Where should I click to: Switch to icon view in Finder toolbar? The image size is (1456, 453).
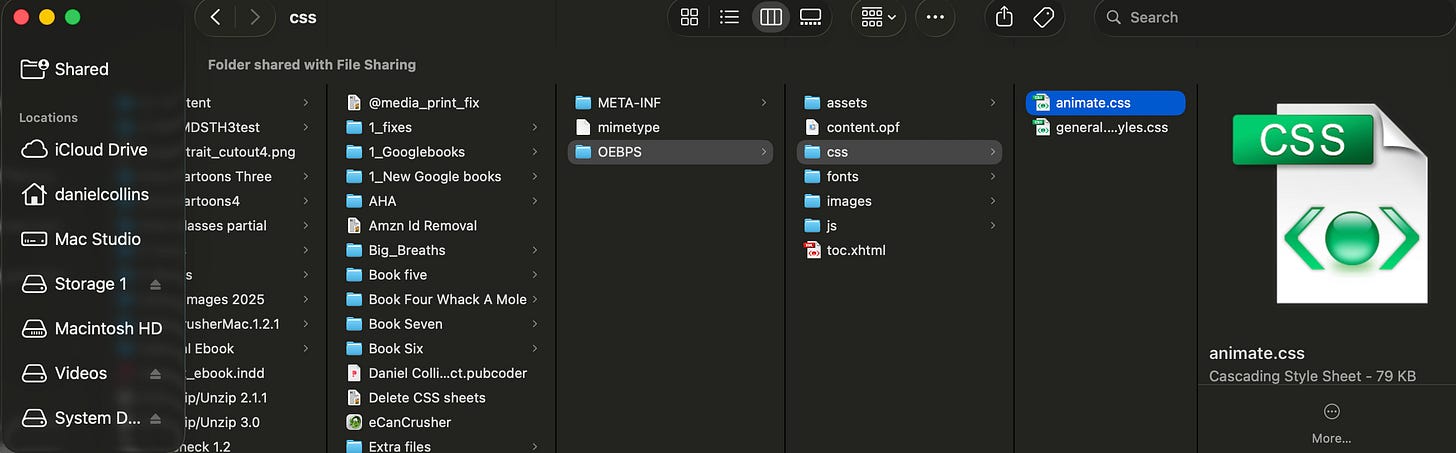coord(689,17)
